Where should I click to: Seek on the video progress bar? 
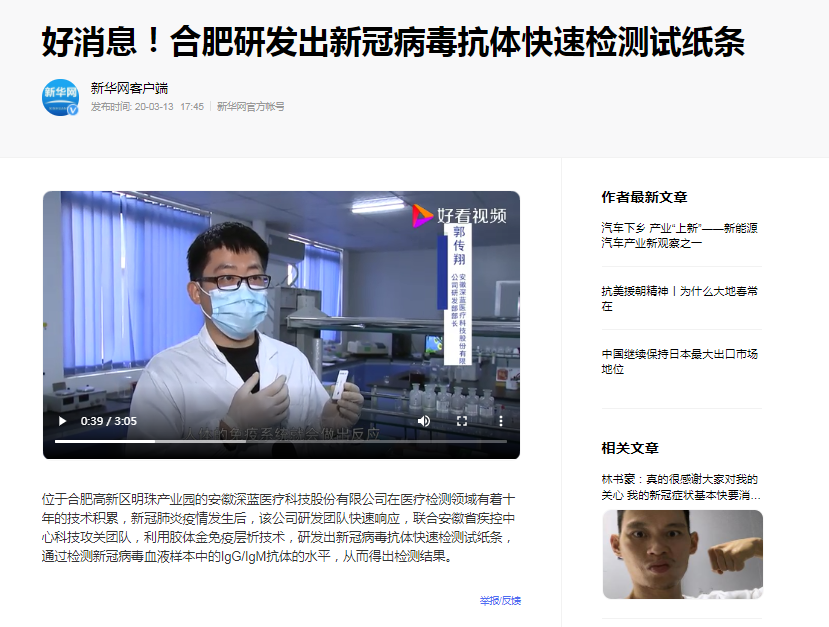click(281, 441)
